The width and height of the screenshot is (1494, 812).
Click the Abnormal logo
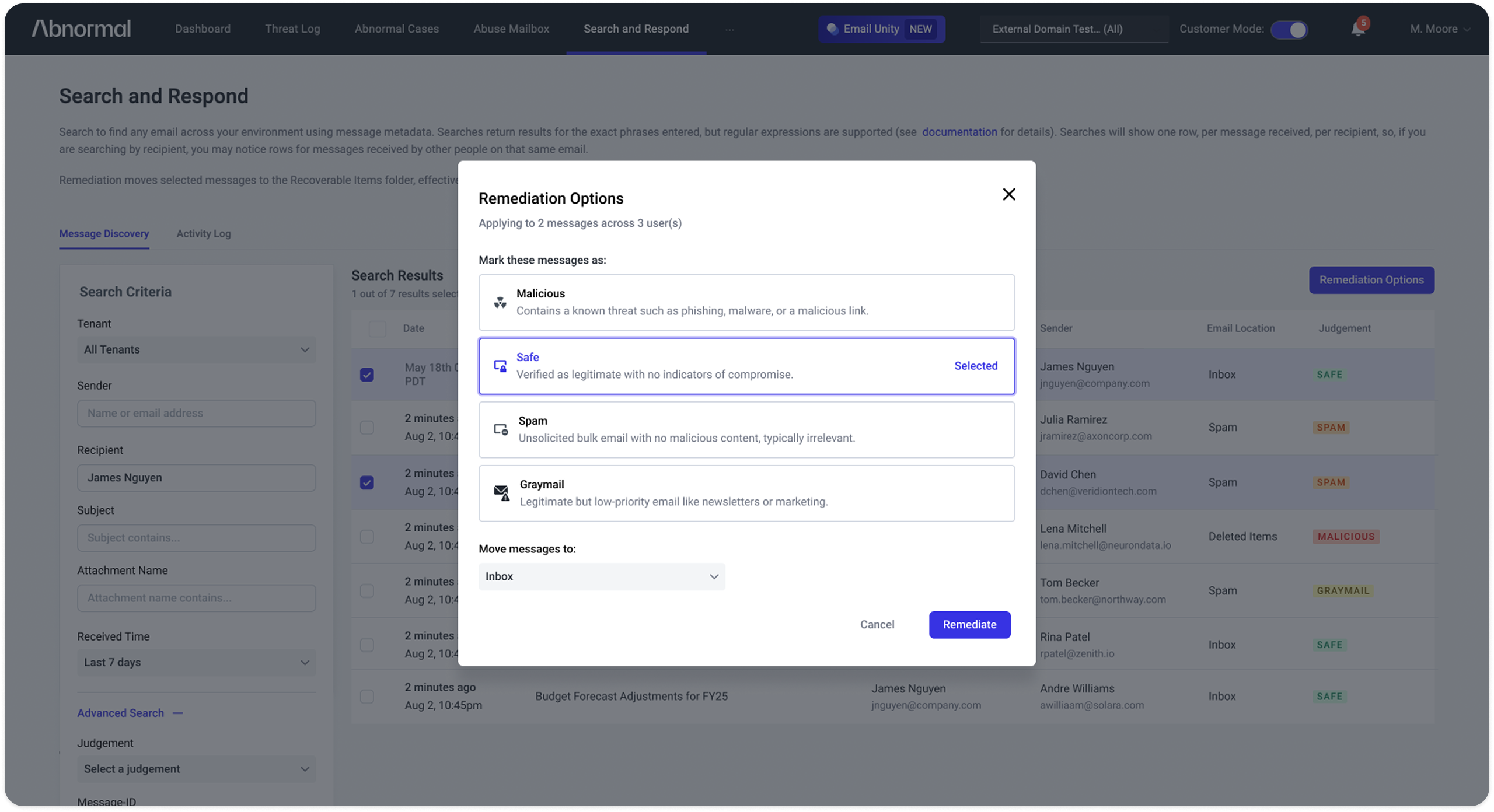click(81, 28)
